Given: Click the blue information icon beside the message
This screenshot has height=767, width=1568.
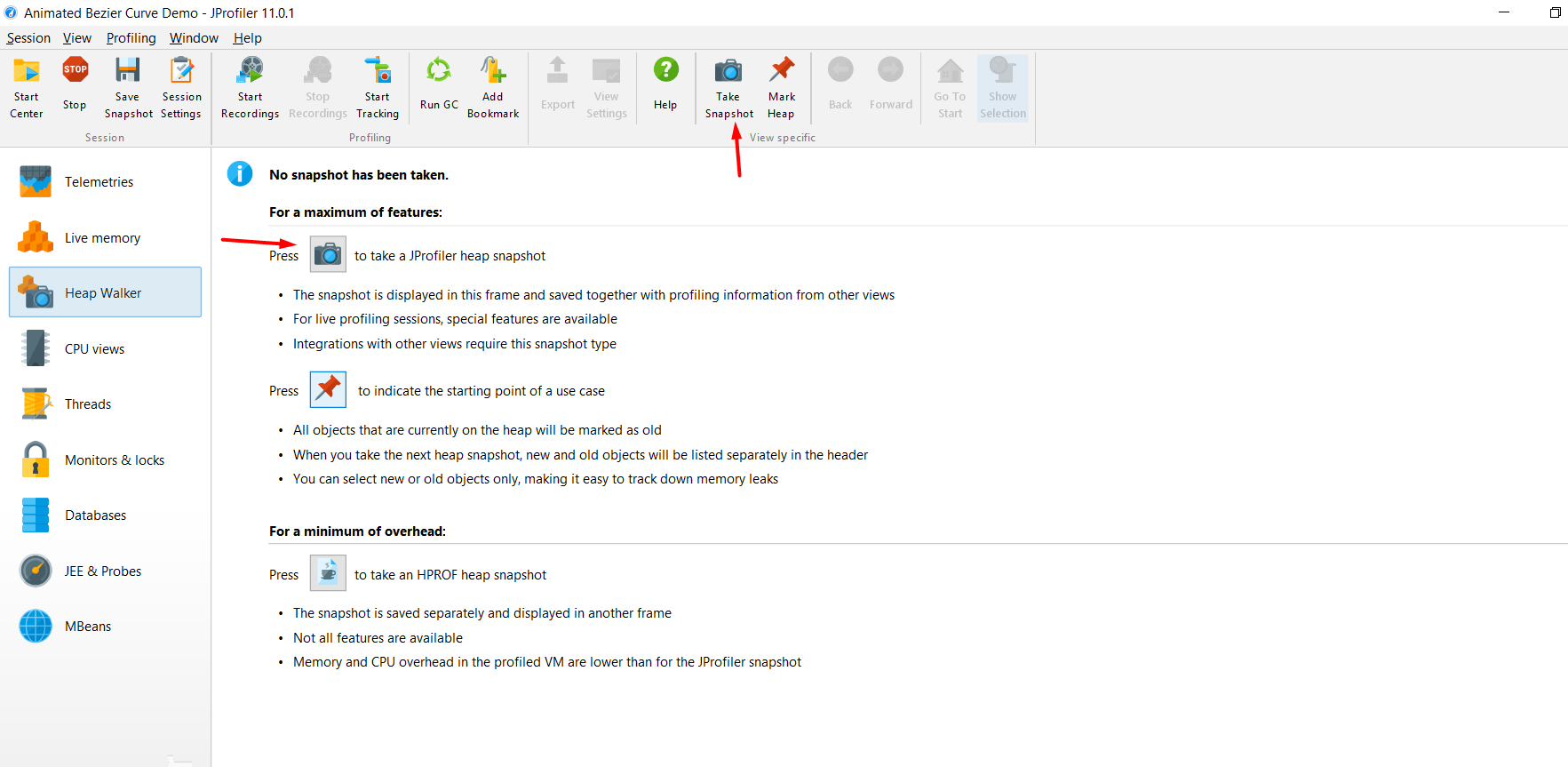Looking at the screenshot, I should (240, 173).
